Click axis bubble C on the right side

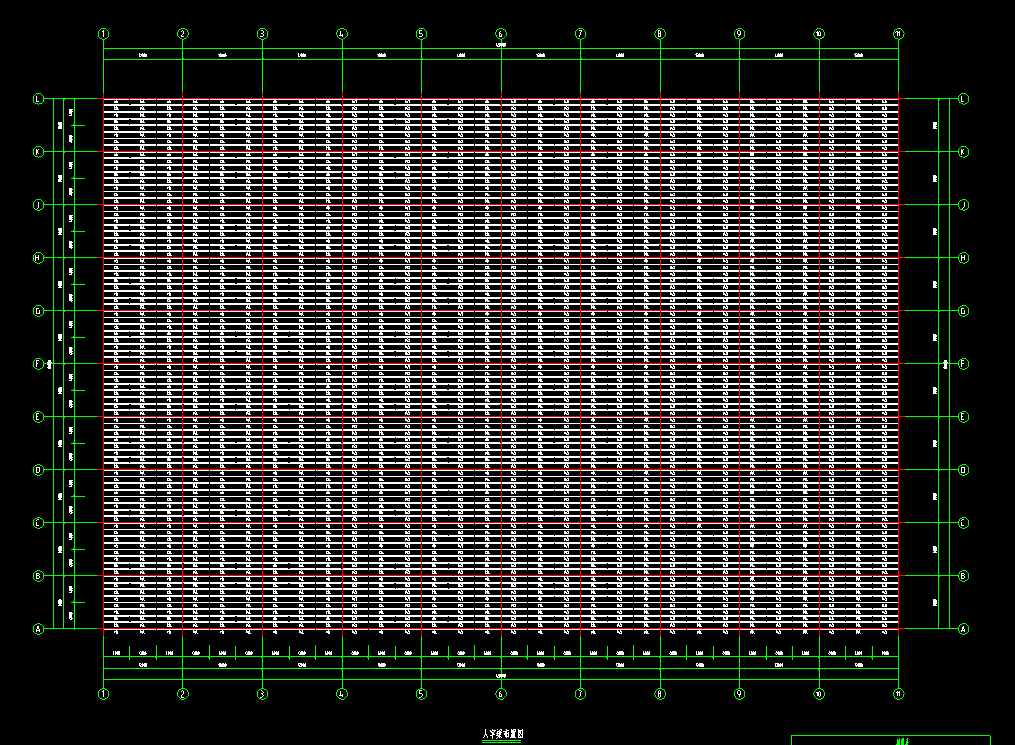pos(963,523)
